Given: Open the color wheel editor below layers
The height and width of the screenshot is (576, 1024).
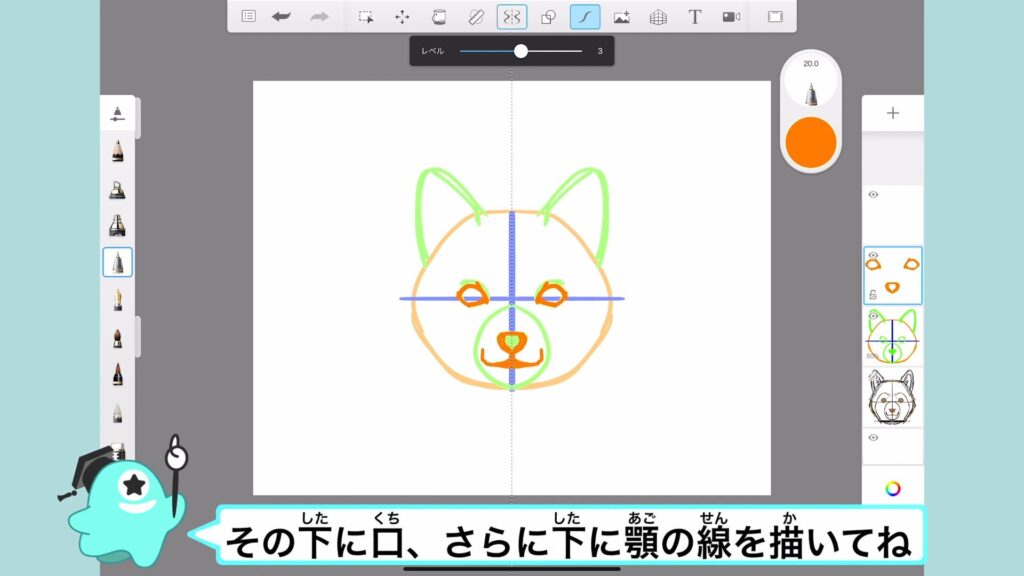Looking at the screenshot, I should point(893,488).
